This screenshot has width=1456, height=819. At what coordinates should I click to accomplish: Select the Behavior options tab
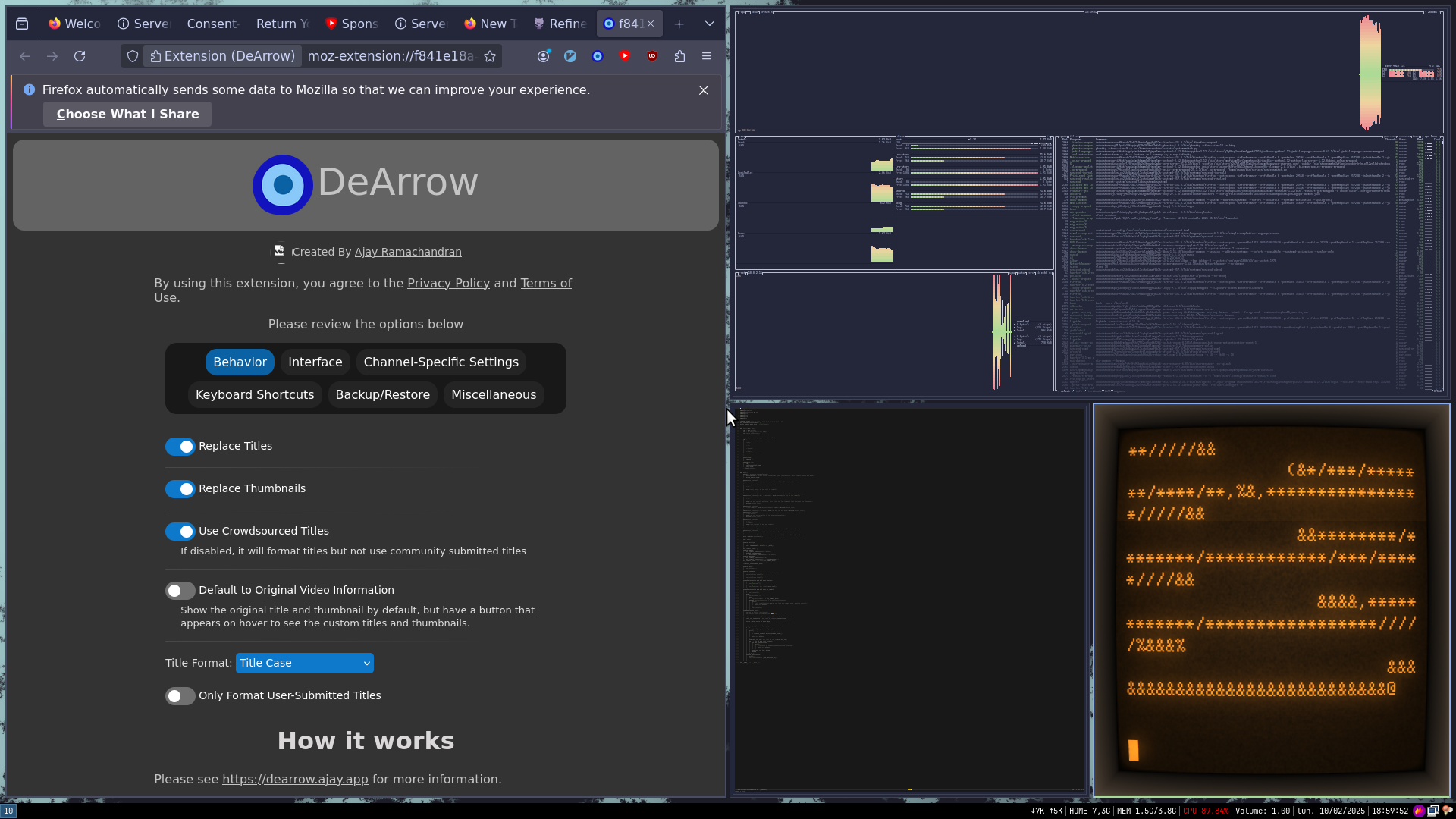(240, 362)
